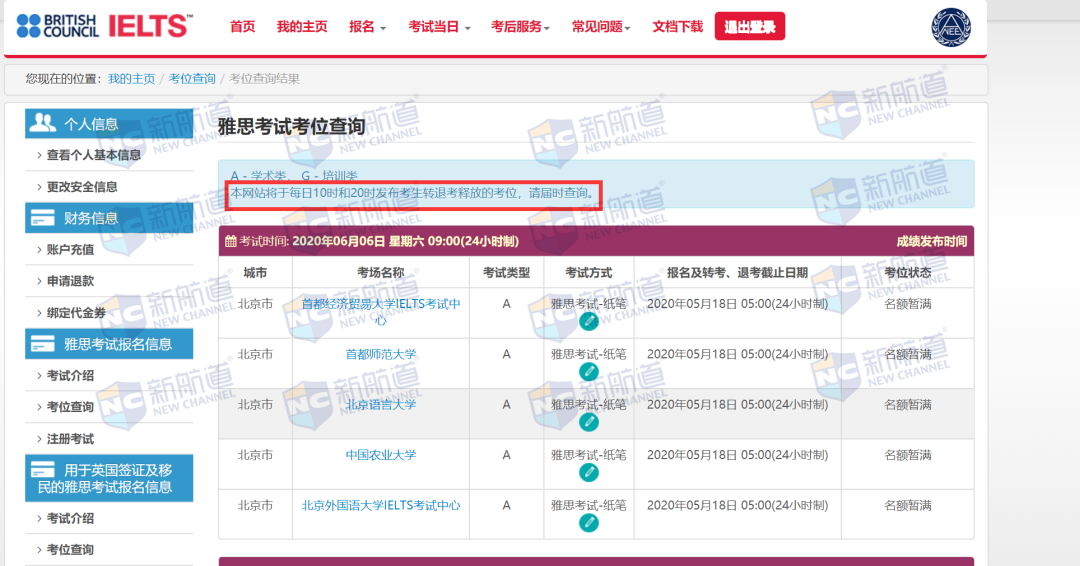
Task: Click pencil icon for 首都经济贸易大学 row
Action: click(589, 321)
